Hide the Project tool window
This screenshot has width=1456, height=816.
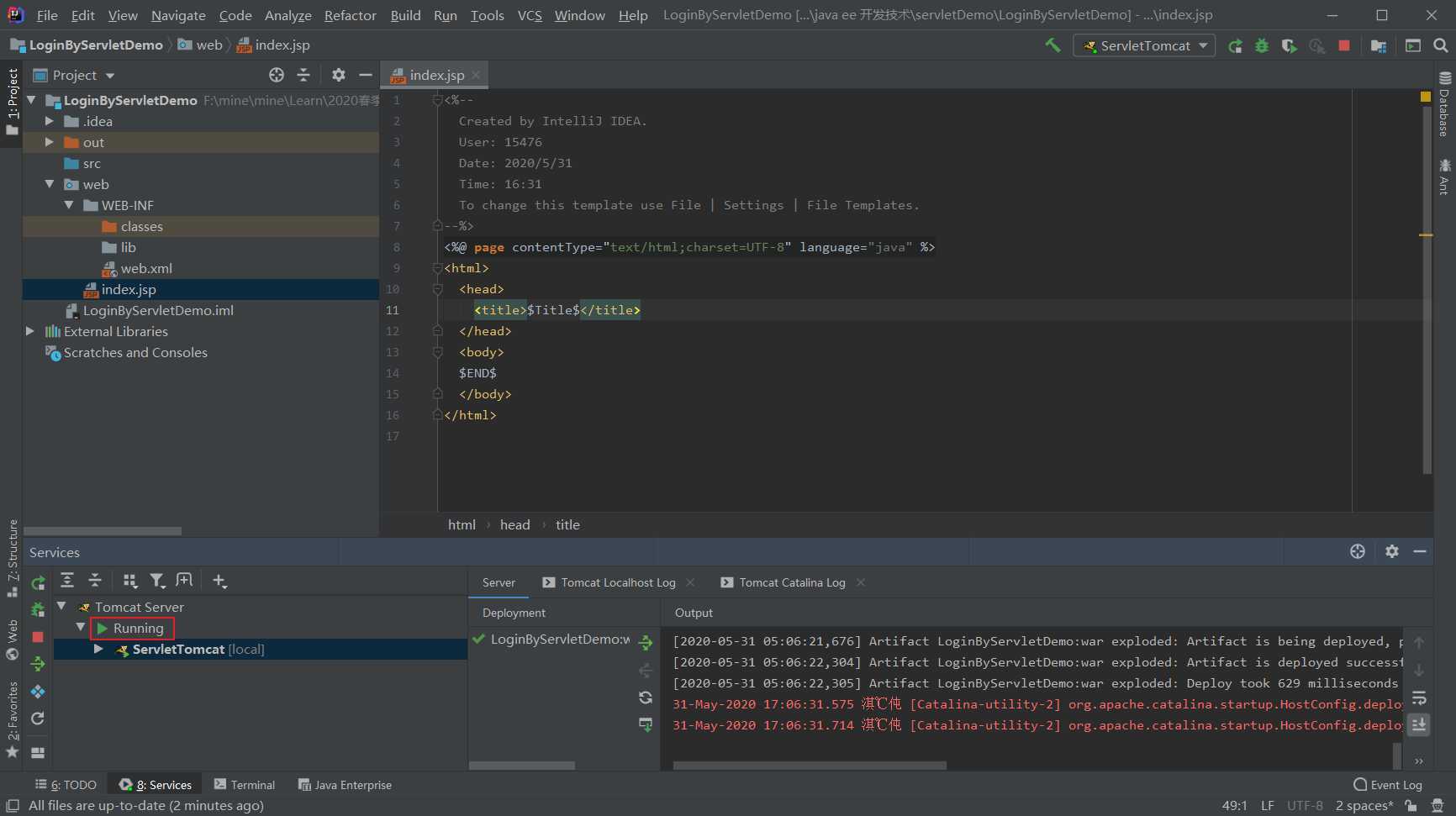(x=366, y=75)
